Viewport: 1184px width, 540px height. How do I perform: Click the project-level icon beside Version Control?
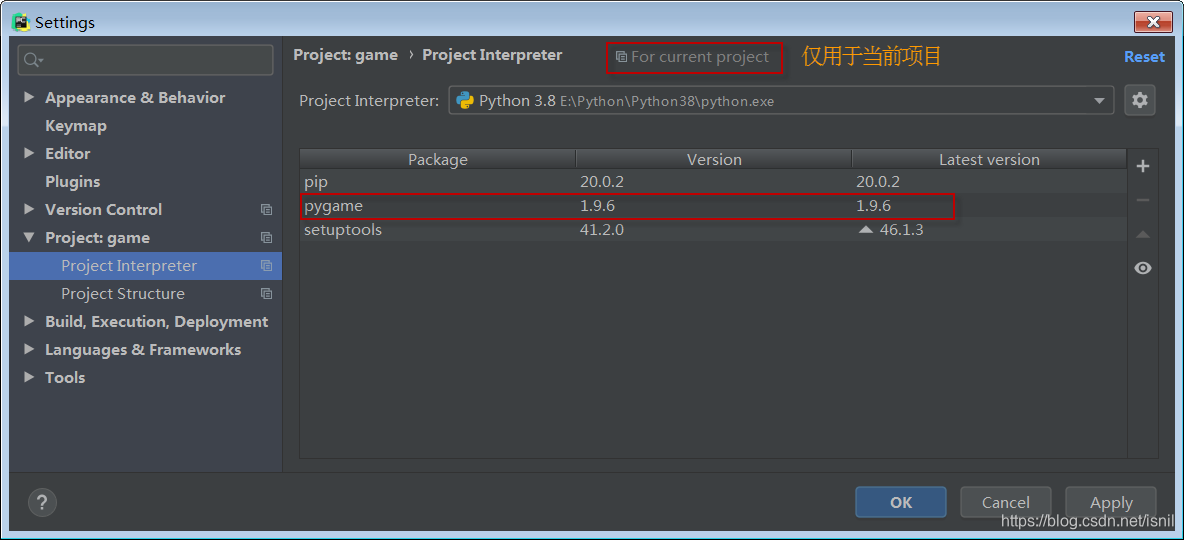pyautogui.click(x=267, y=210)
